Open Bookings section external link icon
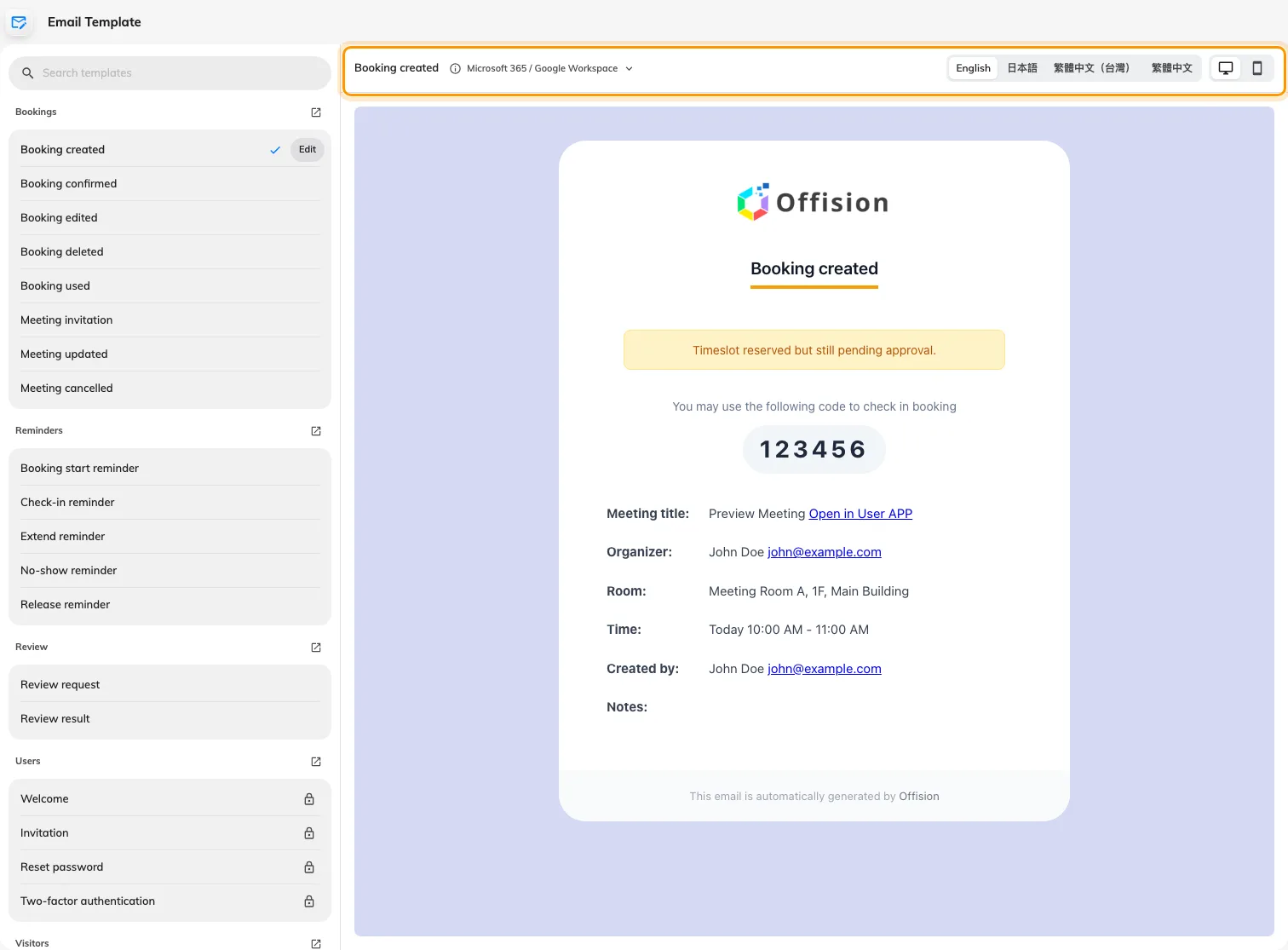Screen dimensions: 1288x950 (x=316, y=112)
